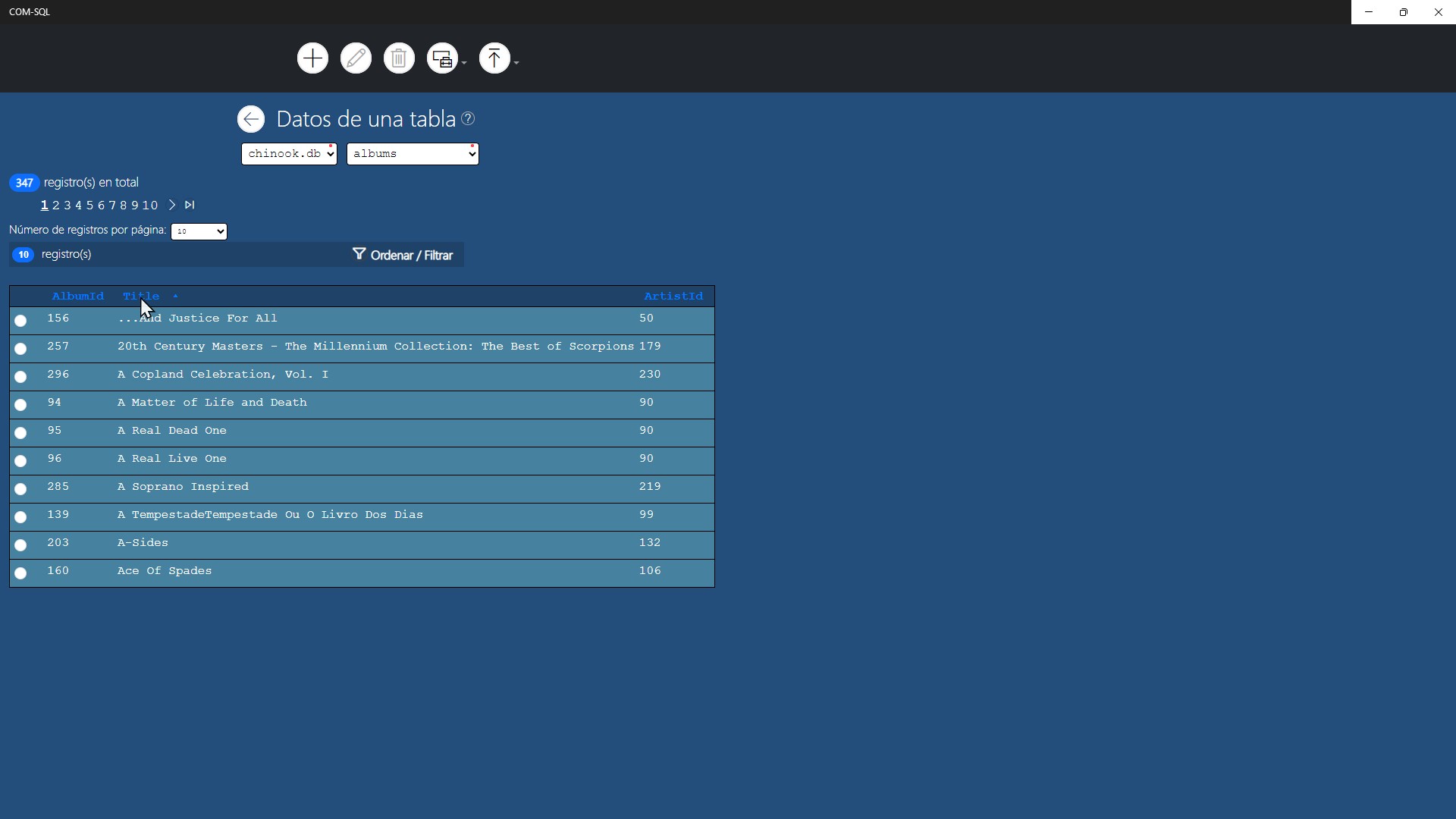Screen dimensions: 1456x819
Task: Open help question mark beside title
Action: pos(468,118)
